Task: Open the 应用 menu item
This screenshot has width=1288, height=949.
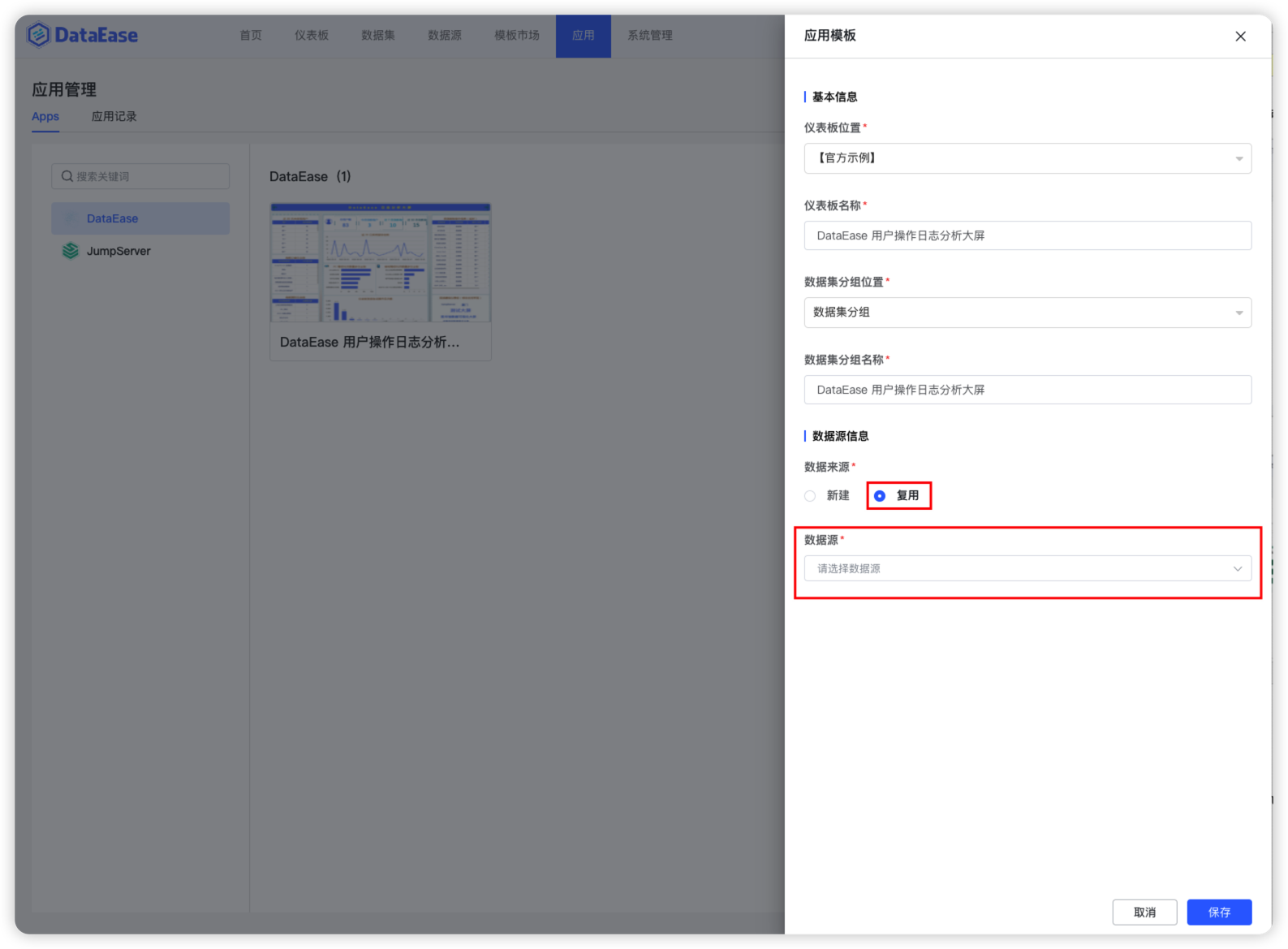Action: [584, 36]
